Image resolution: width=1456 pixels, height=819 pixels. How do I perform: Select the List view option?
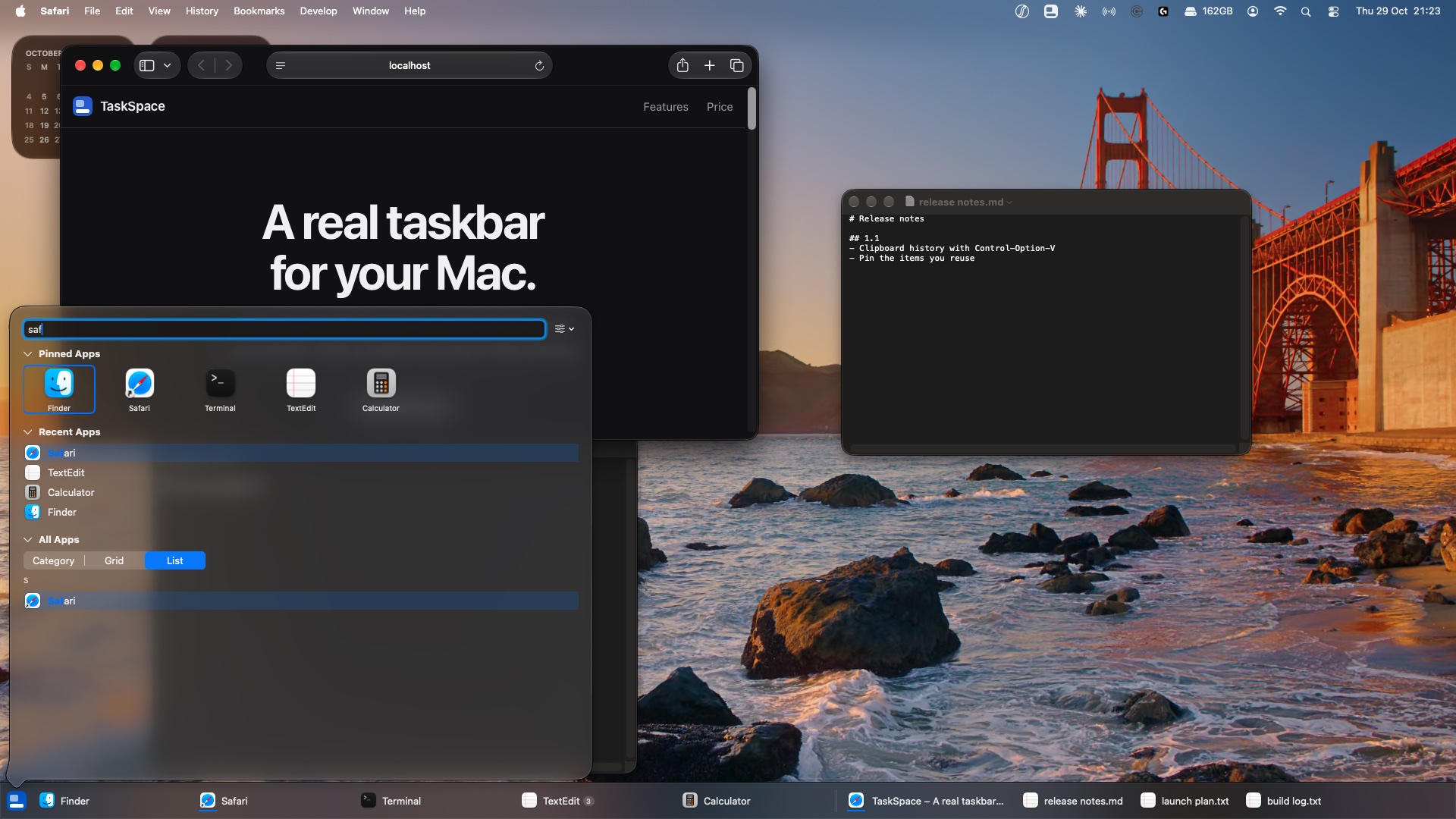(x=175, y=560)
